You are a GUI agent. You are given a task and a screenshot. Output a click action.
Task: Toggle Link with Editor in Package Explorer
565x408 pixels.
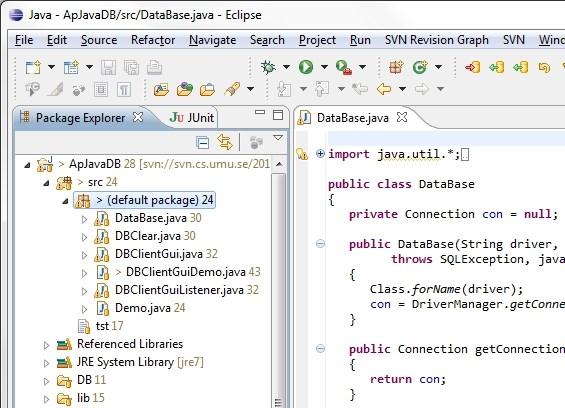(225, 142)
